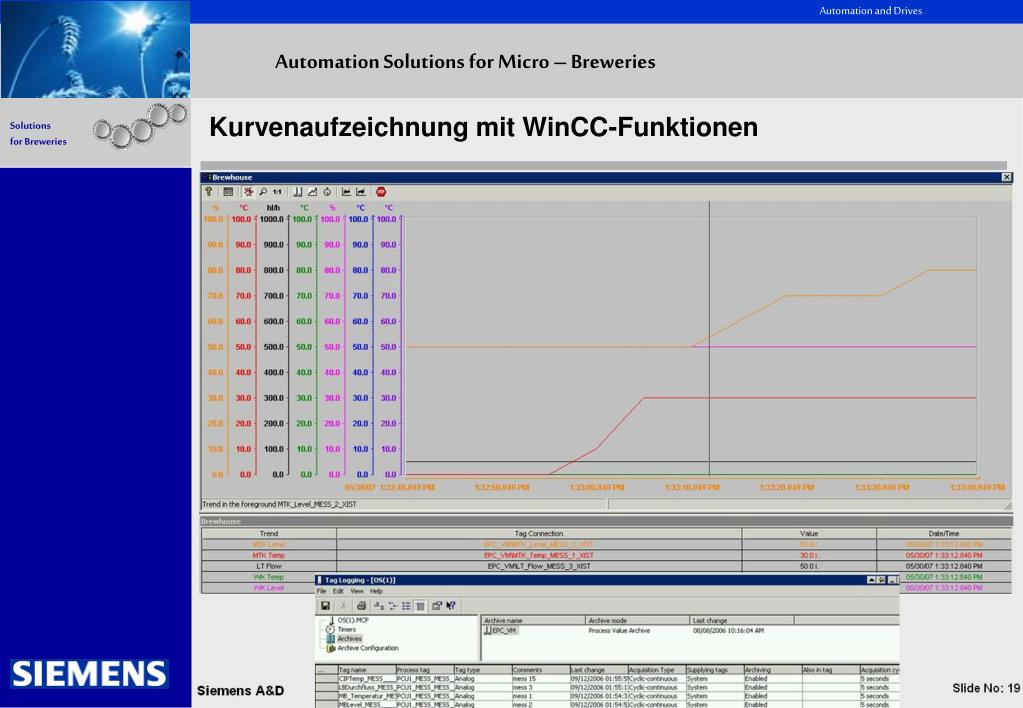1023x708 pixels.
Task: Reset trend view to 1:1 size
Action: click(x=277, y=192)
